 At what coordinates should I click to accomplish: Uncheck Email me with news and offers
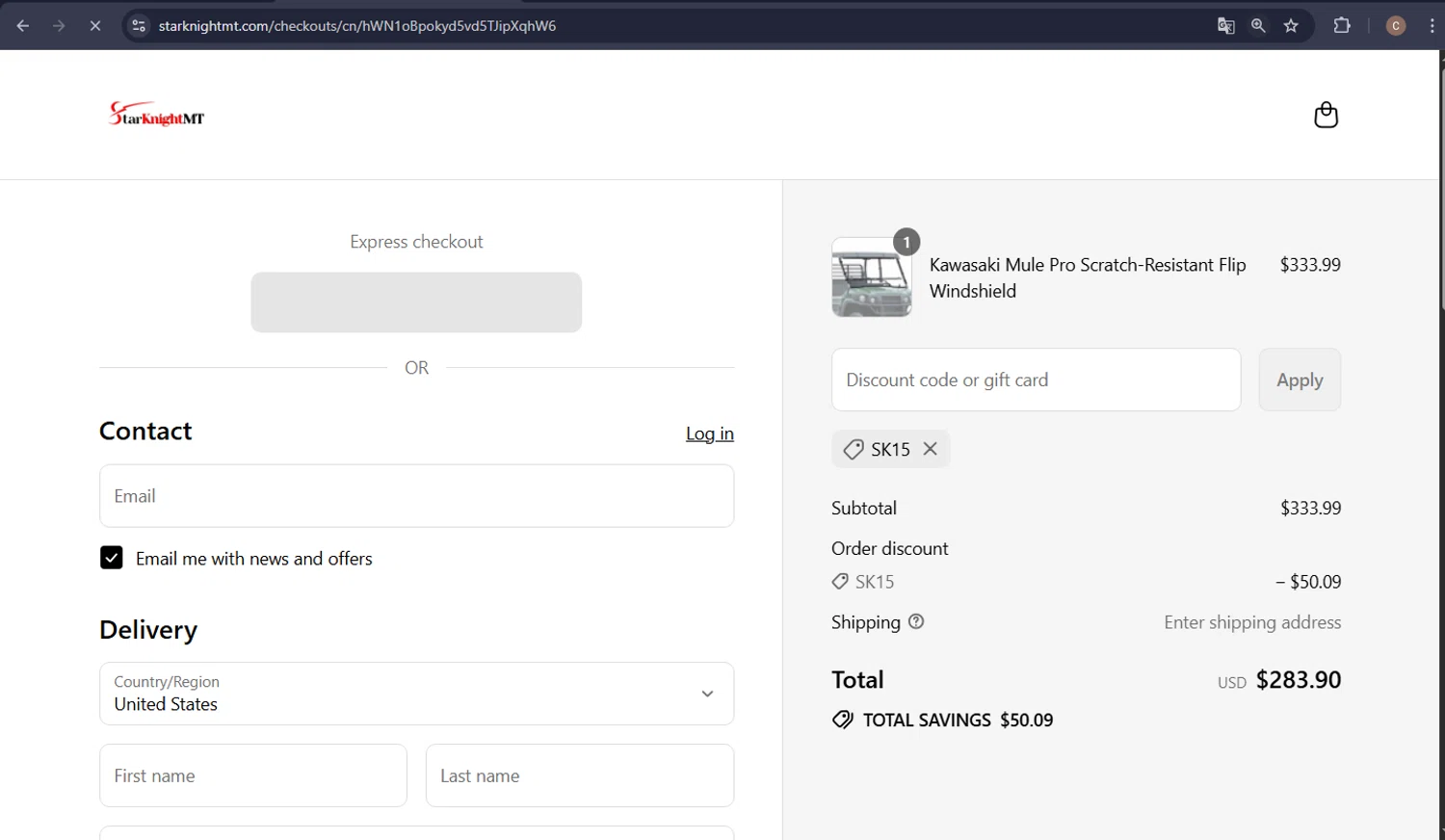(112, 558)
